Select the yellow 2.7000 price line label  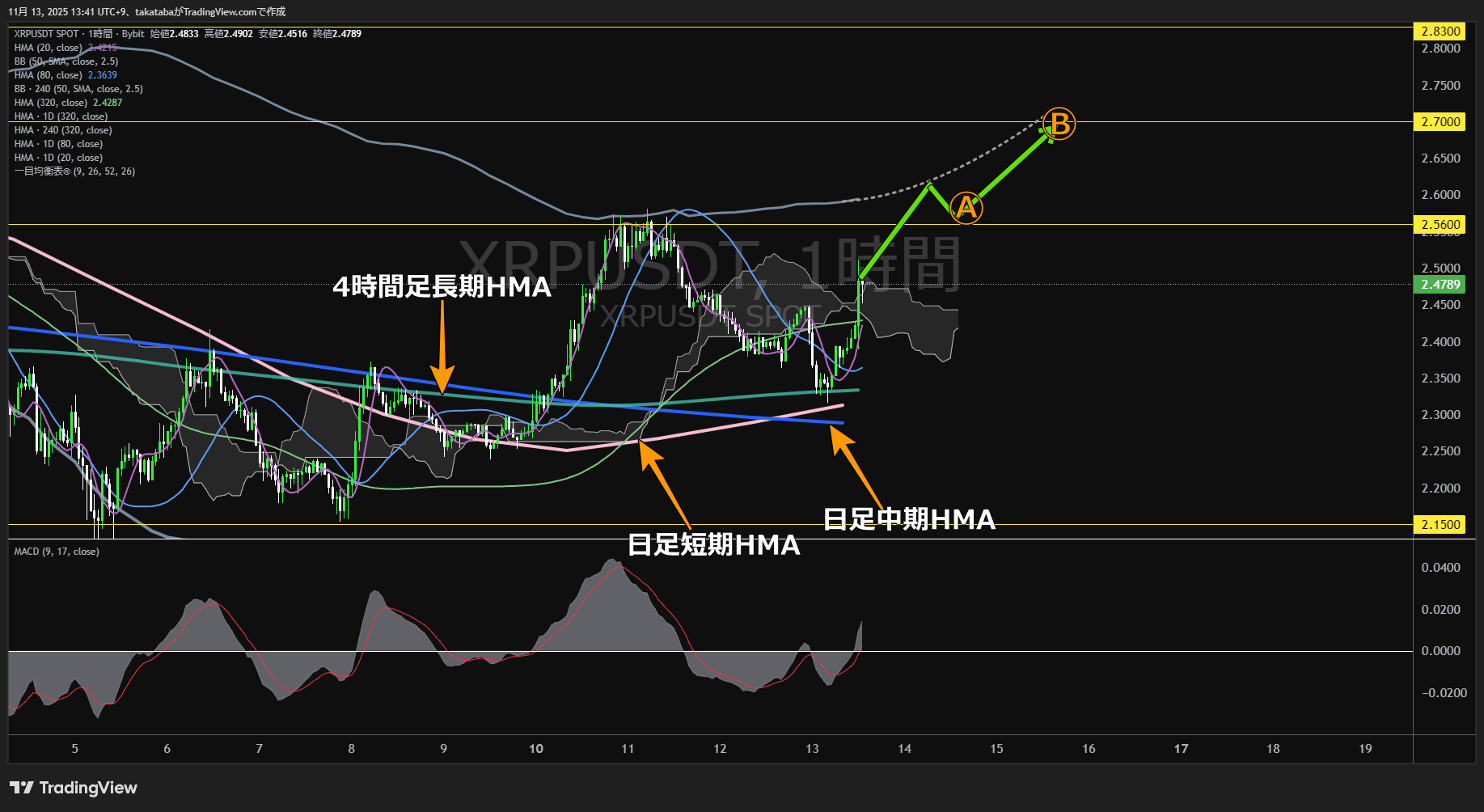(x=1440, y=121)
